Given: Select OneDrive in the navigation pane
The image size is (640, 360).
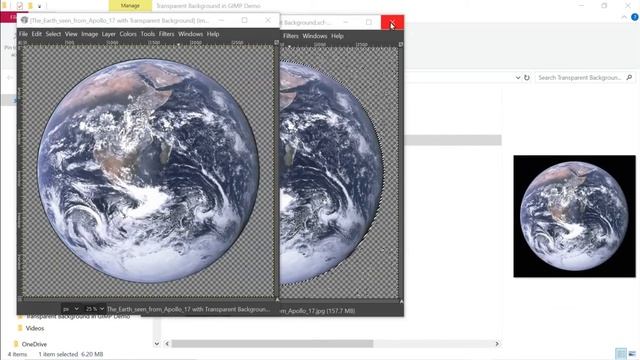Looking at the screenshot, I should (x=34, y=344).
